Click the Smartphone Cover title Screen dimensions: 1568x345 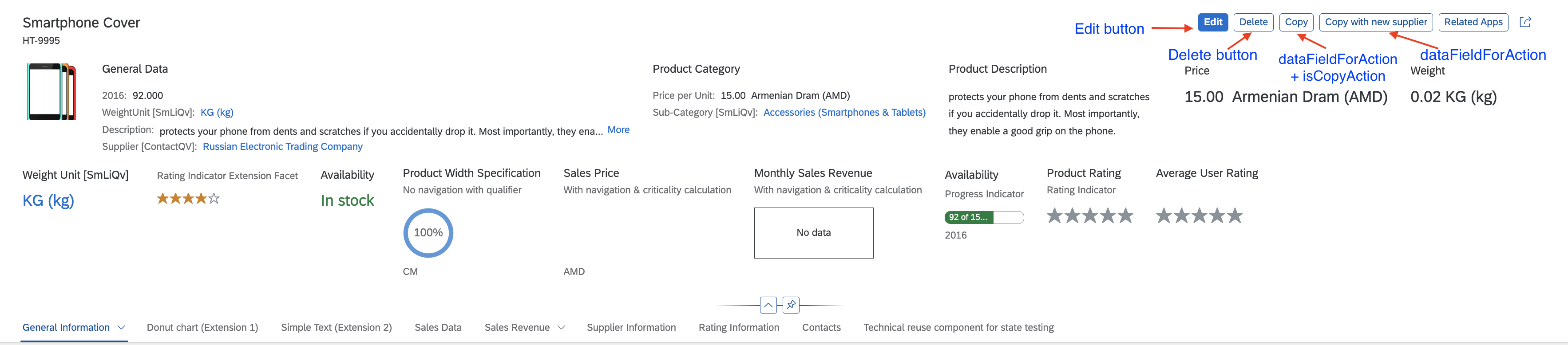click(x=81, y=23)
